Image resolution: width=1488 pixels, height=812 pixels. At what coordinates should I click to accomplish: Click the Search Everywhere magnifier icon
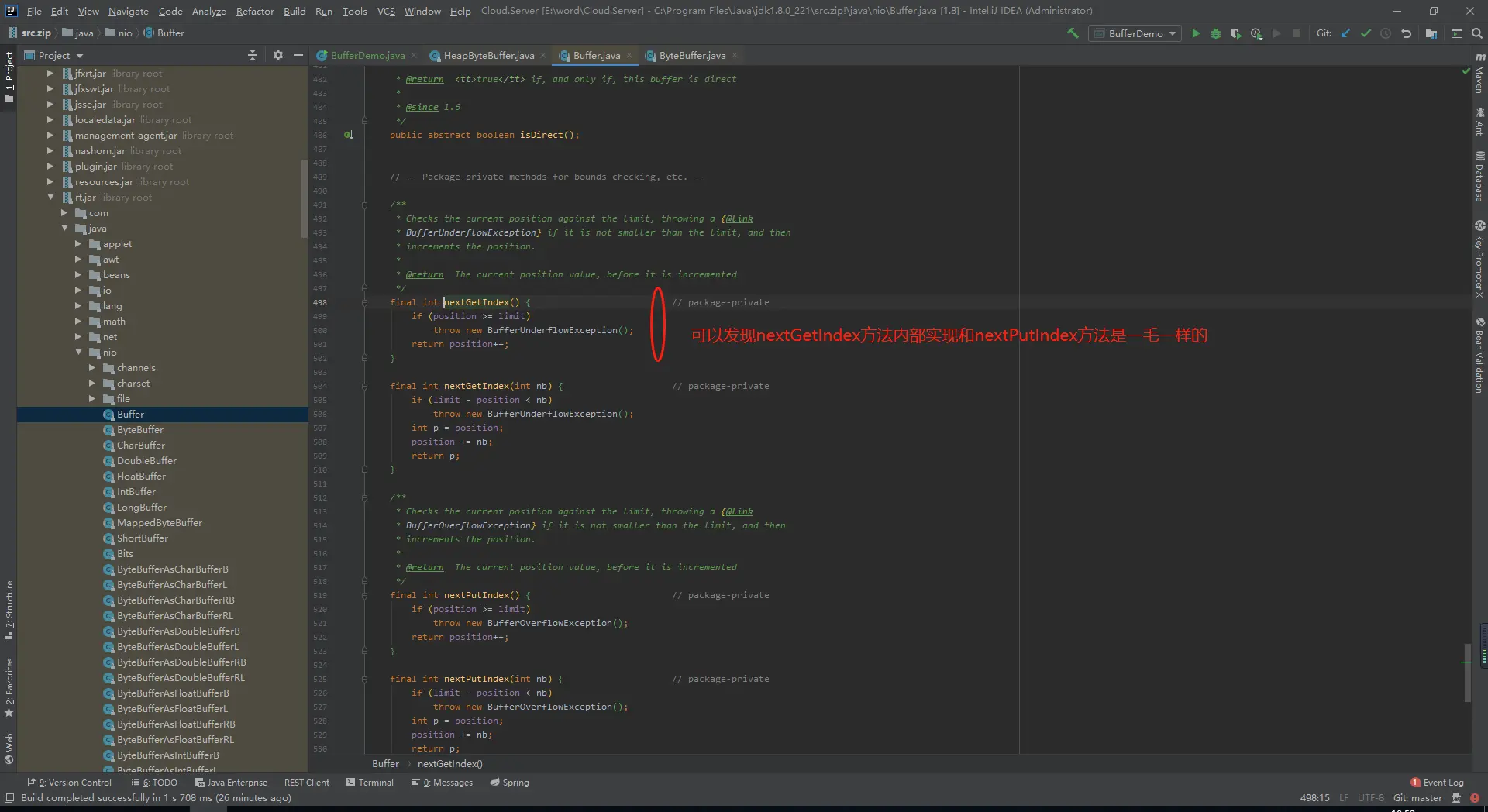click(1476, 33)
